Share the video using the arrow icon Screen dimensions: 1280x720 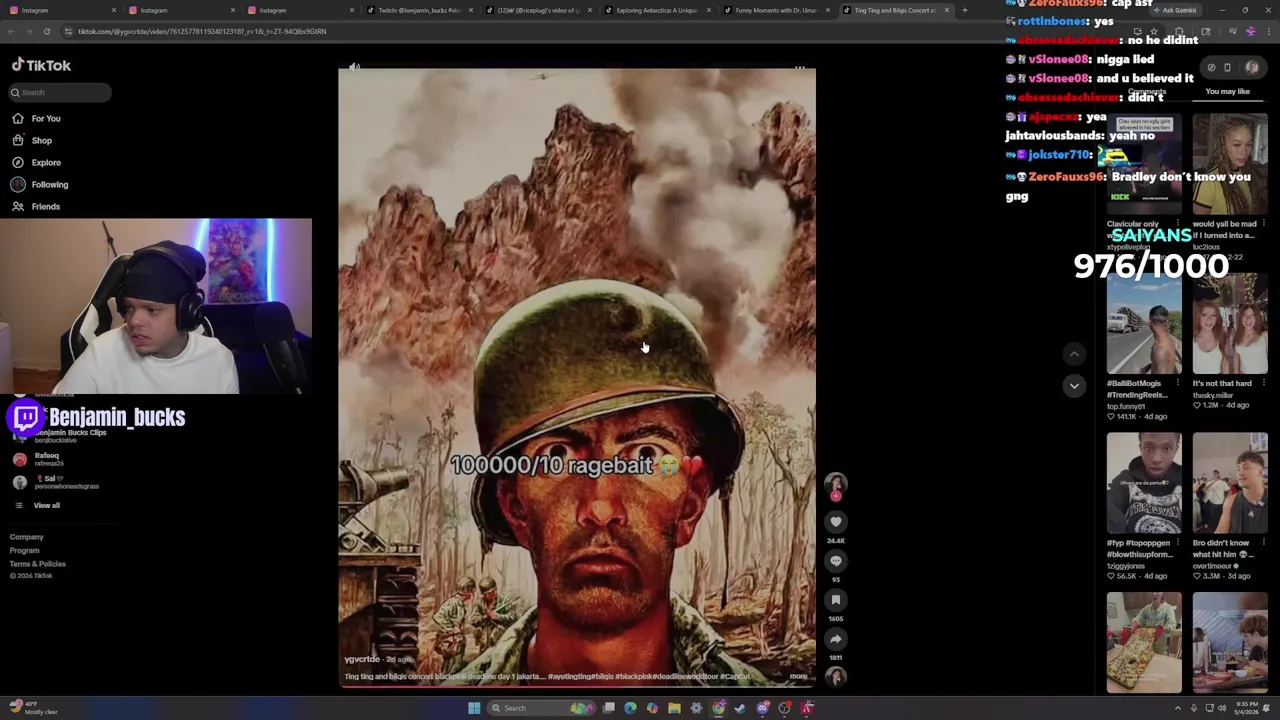pos(836,639)
